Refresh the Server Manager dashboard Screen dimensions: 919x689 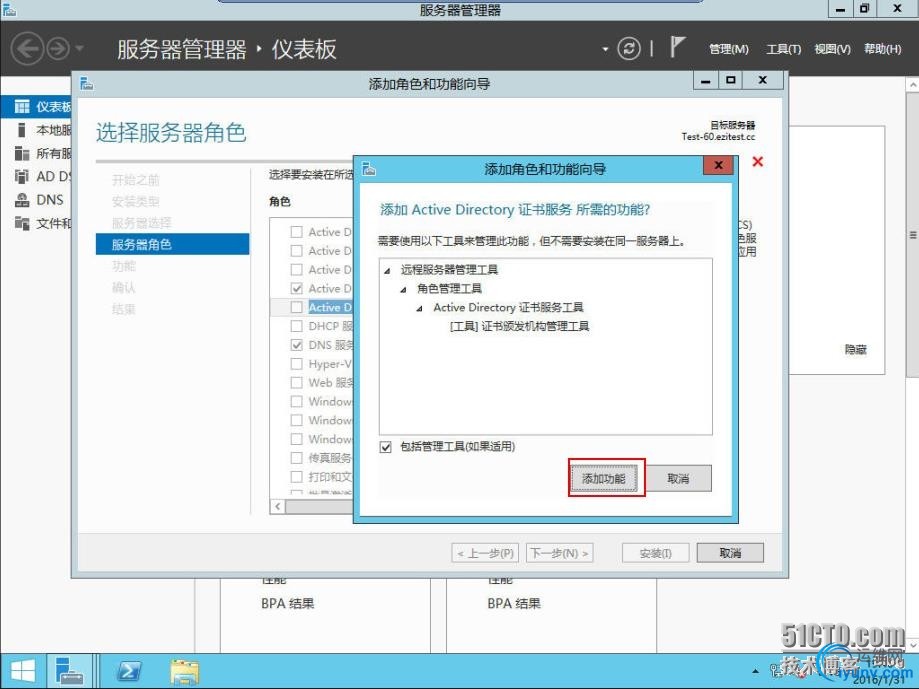click(629, 48)
